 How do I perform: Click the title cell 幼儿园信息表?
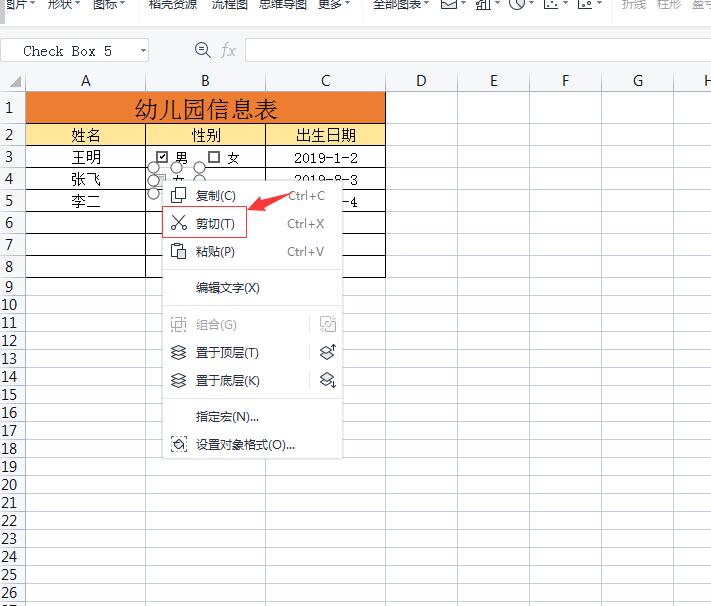(x=205, y=108)
